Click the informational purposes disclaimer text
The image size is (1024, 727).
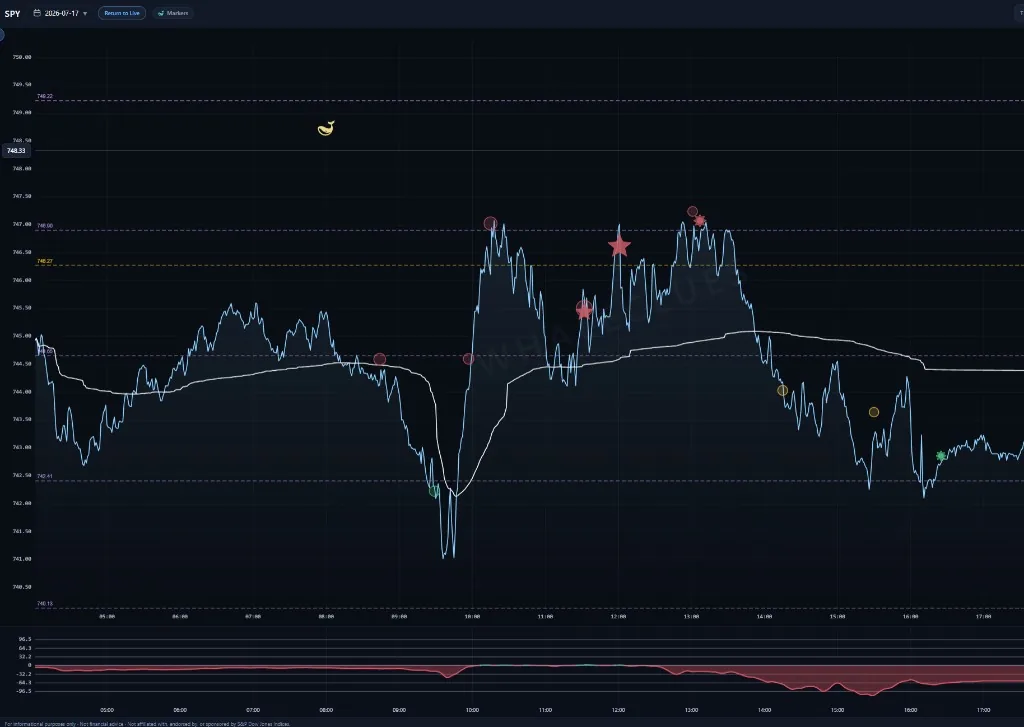tap(147, 724)
